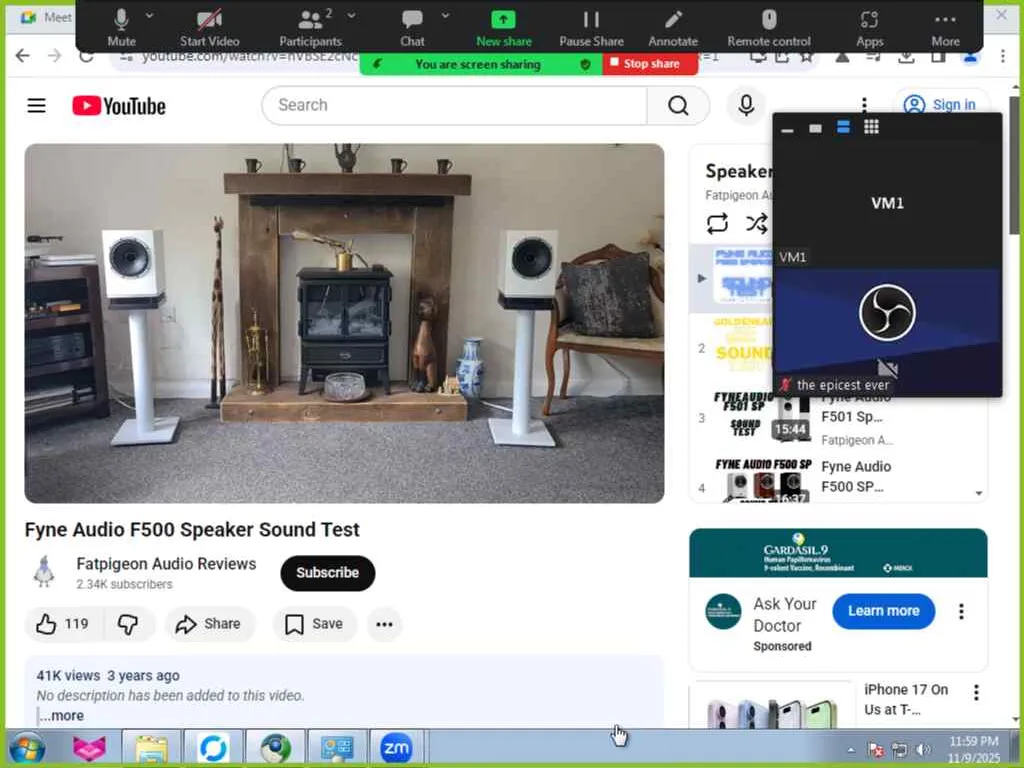Focus the YouTube Search field

click(454, 105)
